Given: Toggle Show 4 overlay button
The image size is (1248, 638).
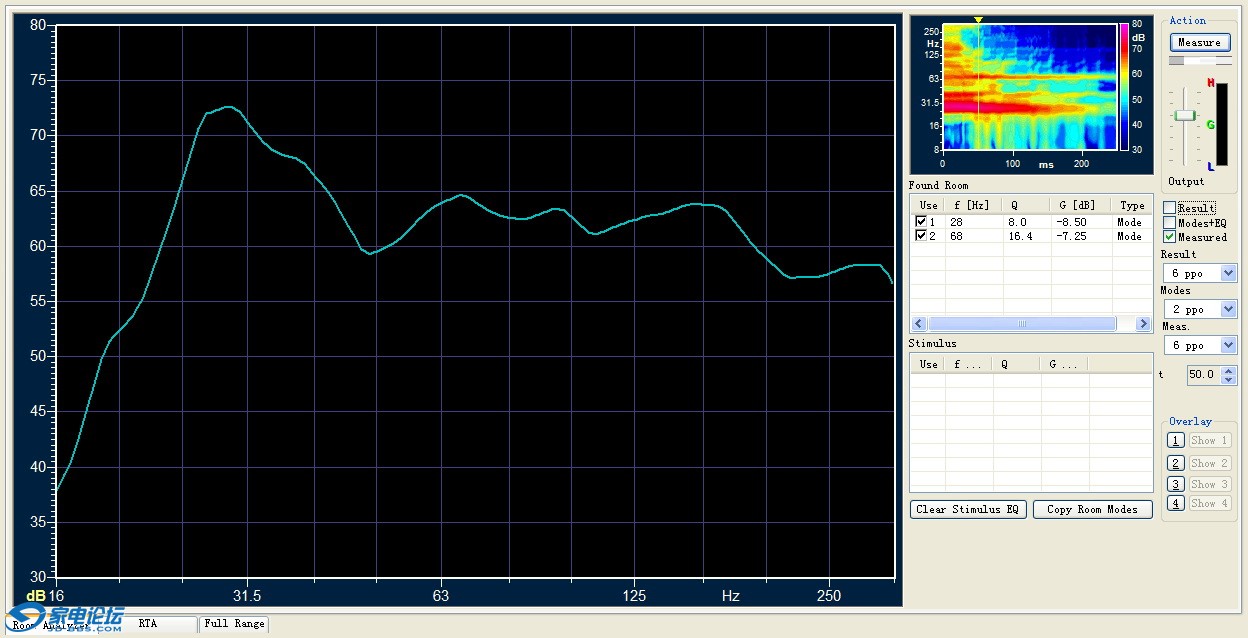Looking at the screenshot, I should 1209,503.
